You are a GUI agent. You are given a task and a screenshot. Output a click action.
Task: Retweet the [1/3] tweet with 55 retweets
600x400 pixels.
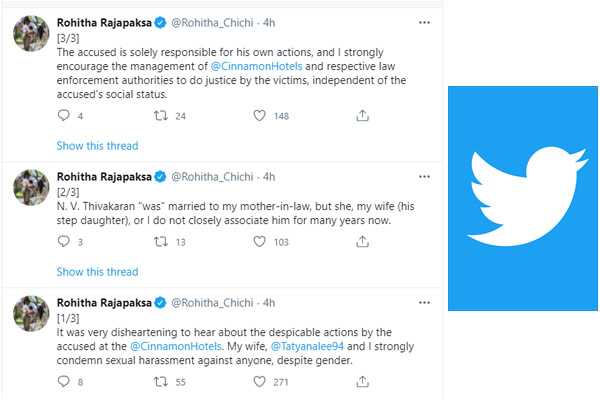[160, 381]
